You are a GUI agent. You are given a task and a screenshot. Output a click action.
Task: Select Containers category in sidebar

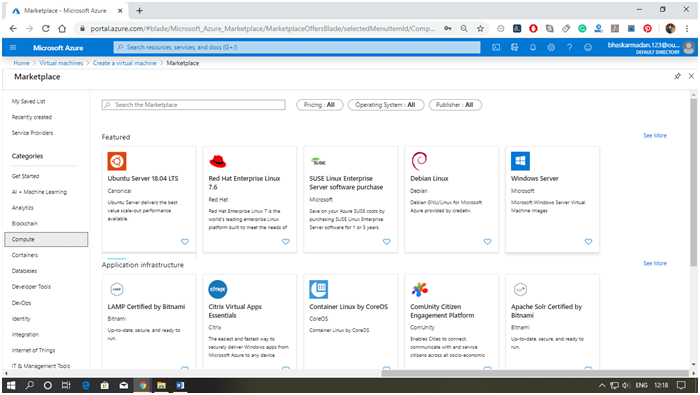tap(25, 255)
